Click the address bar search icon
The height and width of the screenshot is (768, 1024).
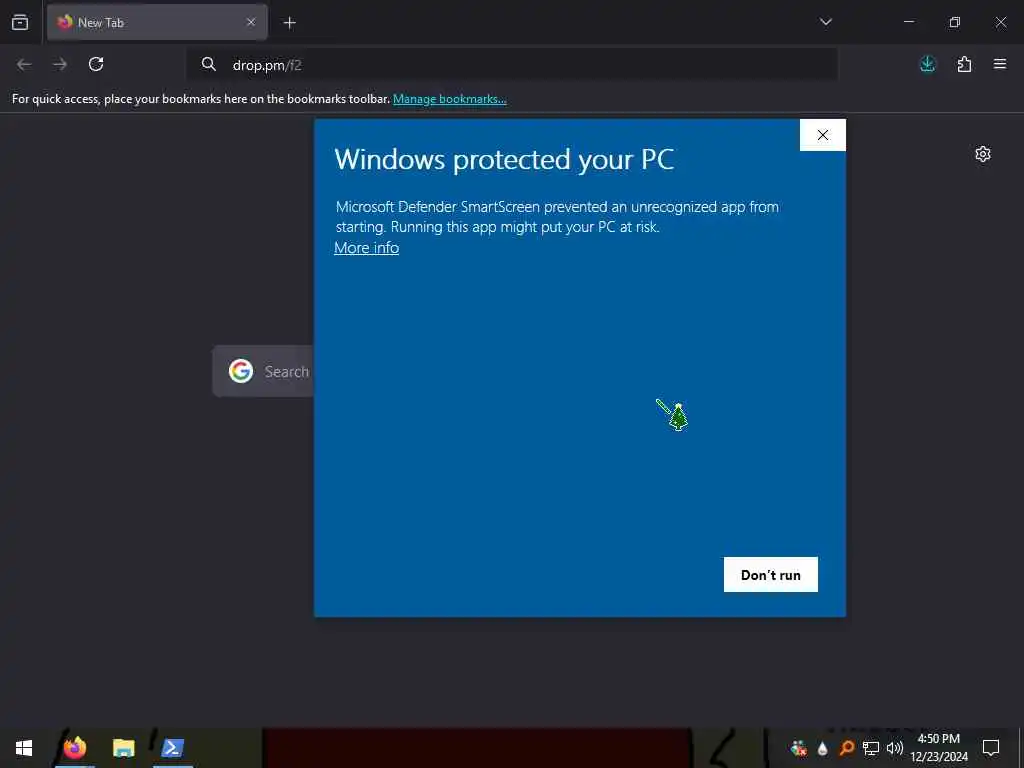(208, 64)
